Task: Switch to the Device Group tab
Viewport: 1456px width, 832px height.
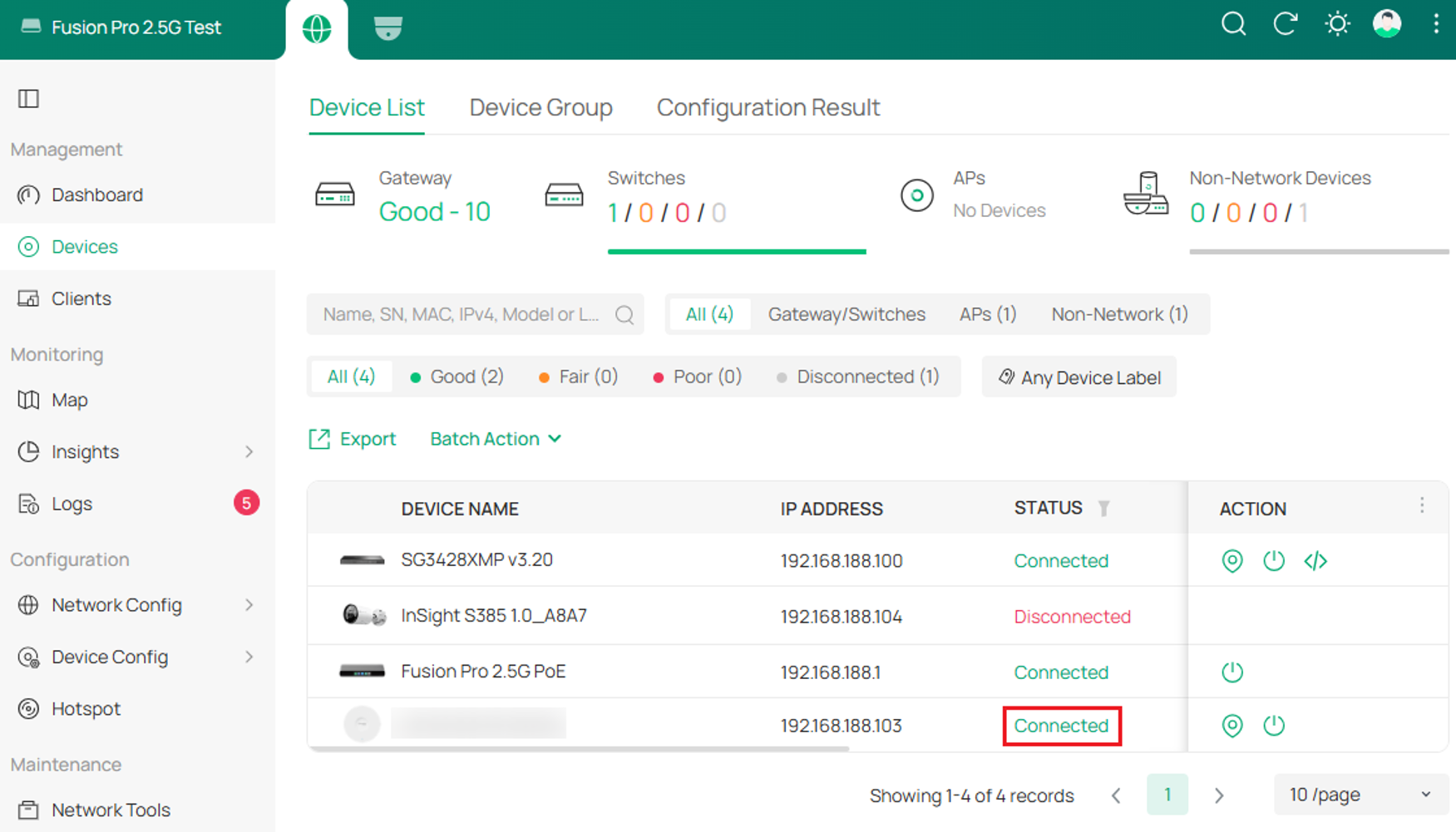Action: (540, 107)
